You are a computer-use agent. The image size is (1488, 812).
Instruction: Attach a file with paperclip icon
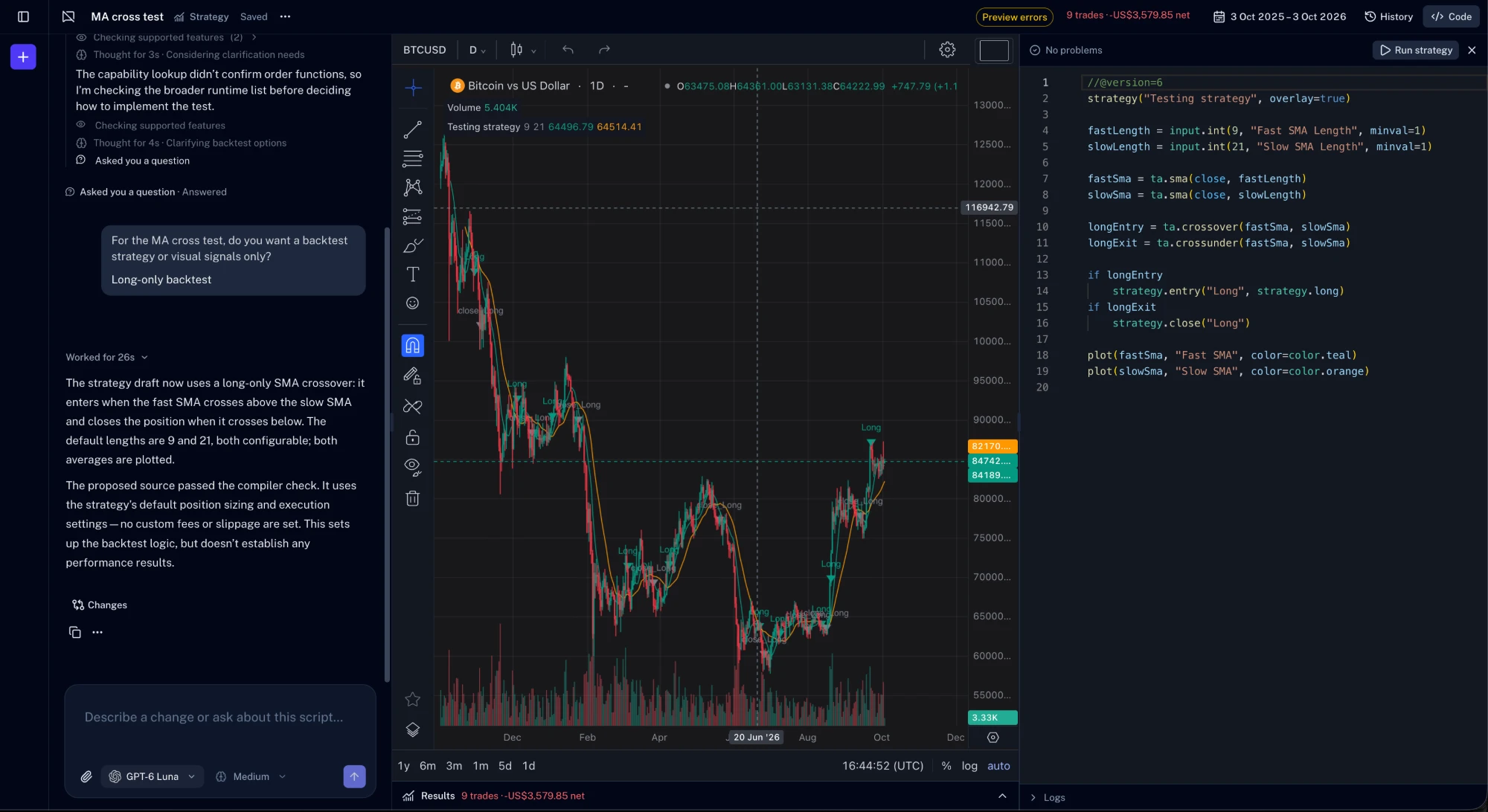click(x=86, y=776)
